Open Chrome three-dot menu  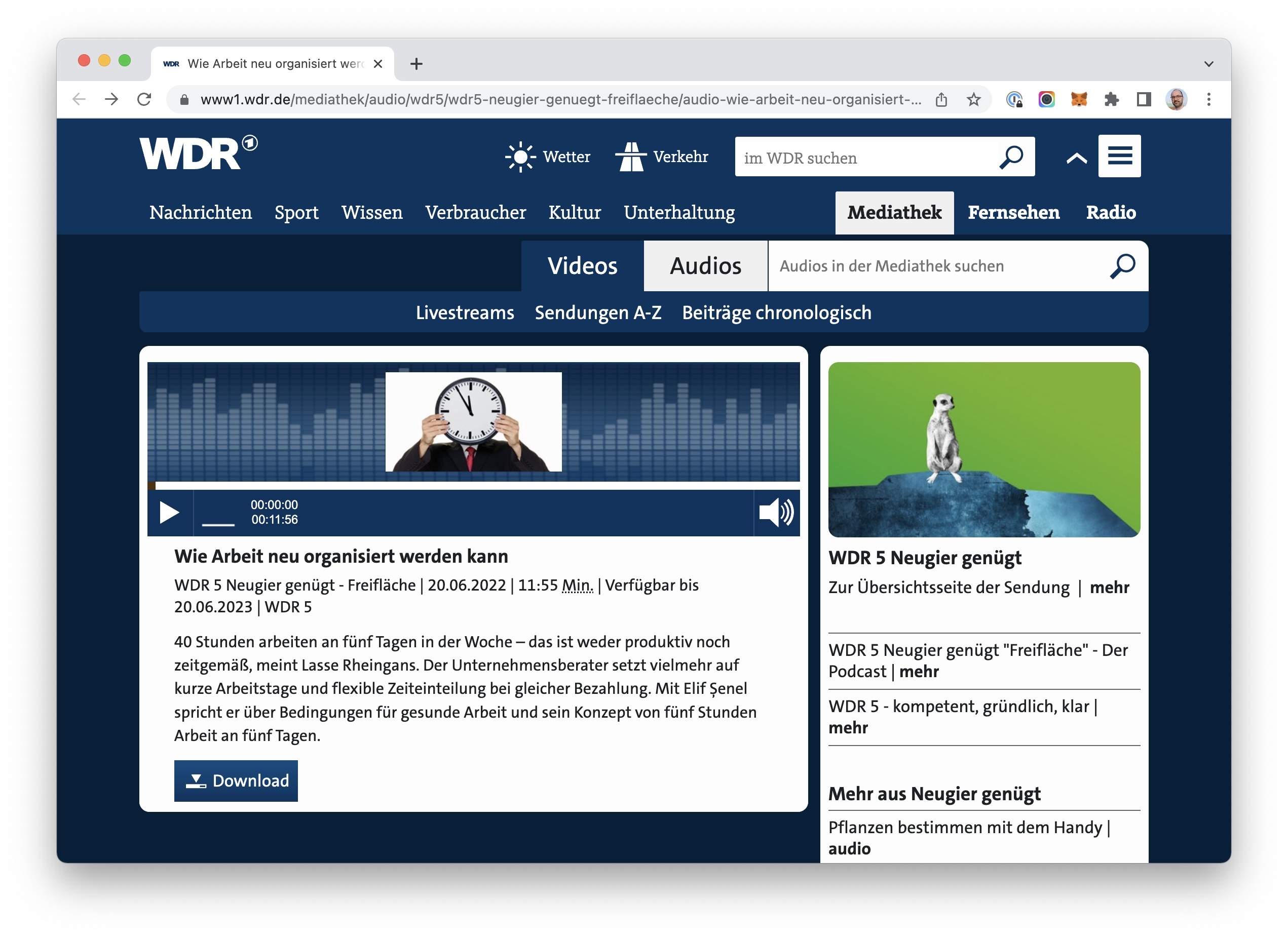(1208, 100)
